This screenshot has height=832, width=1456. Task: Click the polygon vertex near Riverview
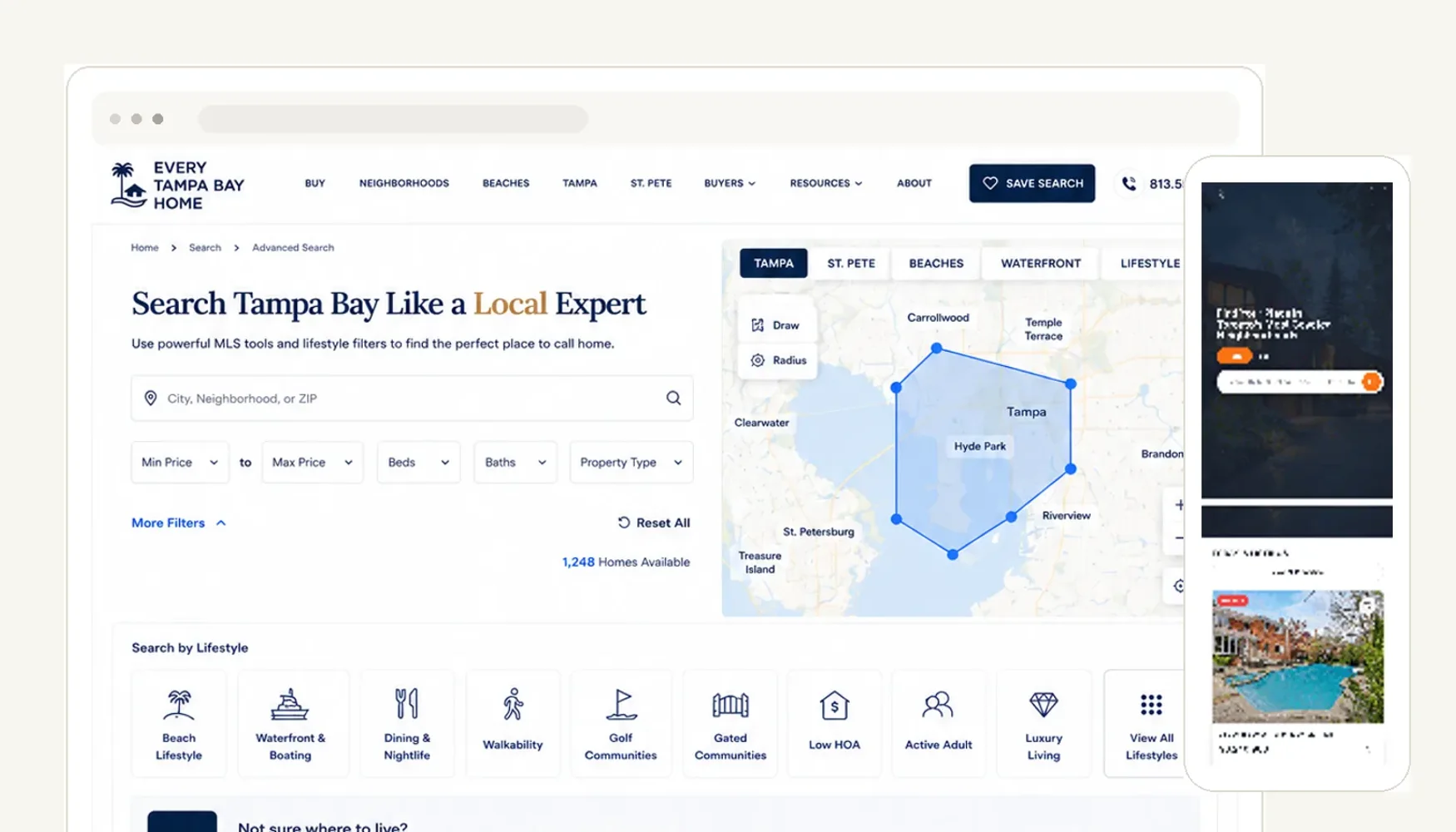[1011, 517]
